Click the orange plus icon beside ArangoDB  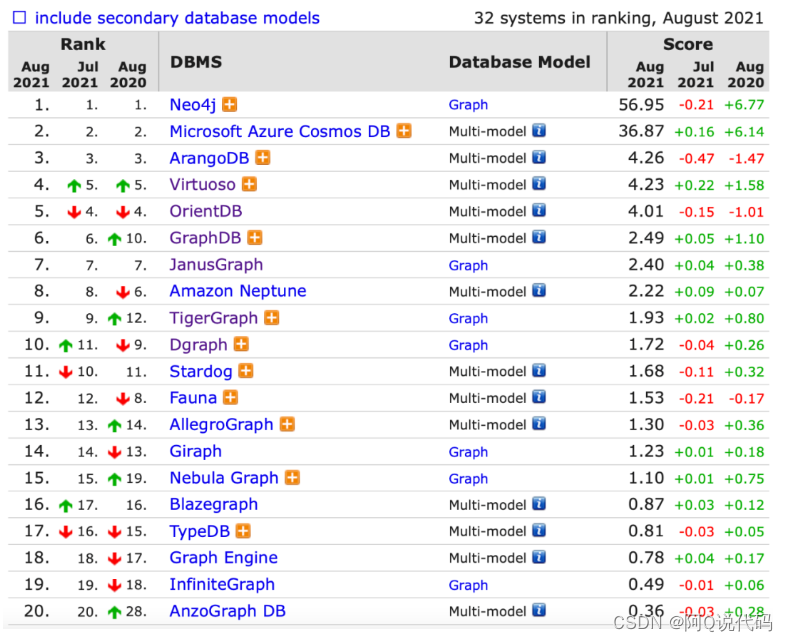coord(262,158)
